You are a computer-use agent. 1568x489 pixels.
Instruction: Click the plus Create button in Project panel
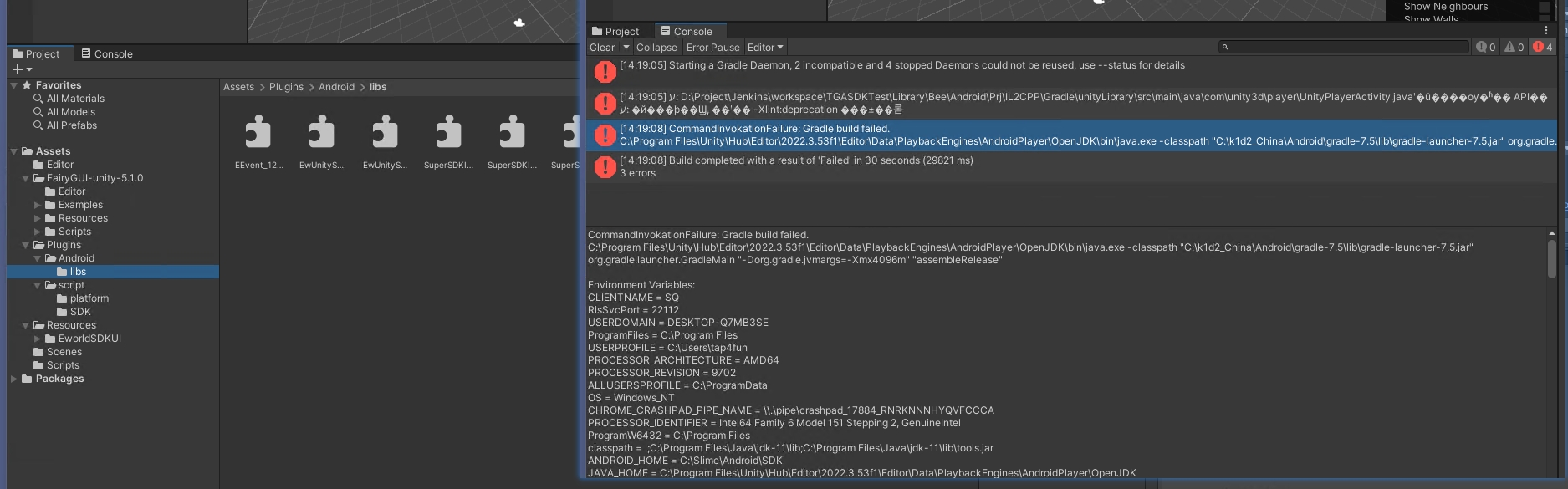click(17, 69)
